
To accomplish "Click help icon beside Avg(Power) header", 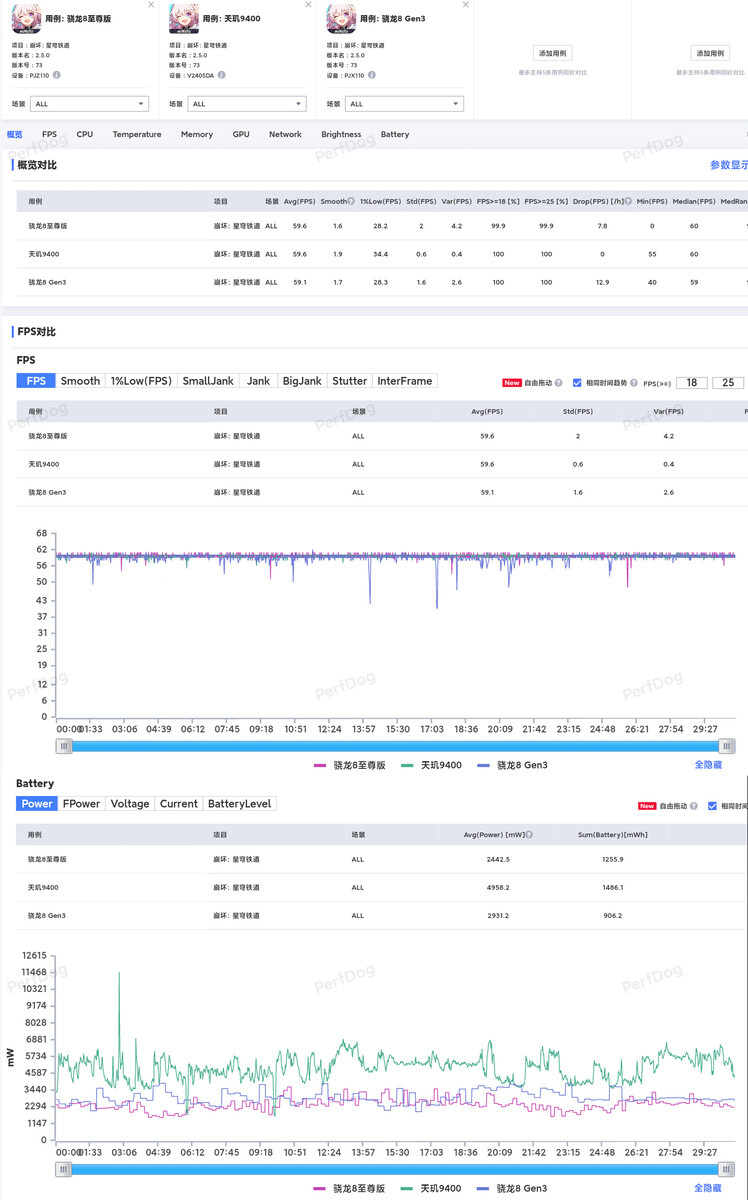I will click(x=529, y=834).
